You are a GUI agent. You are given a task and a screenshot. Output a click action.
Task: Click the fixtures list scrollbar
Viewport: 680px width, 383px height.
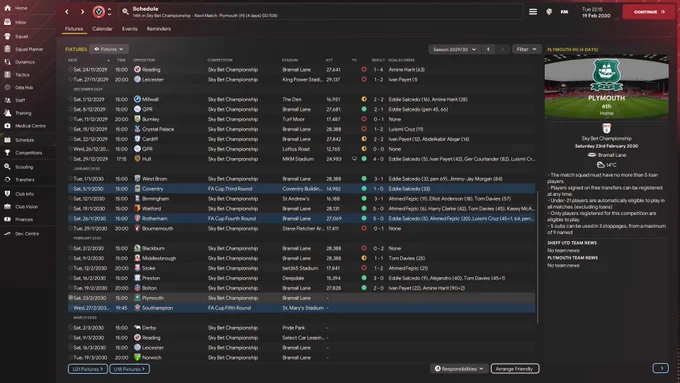click(x=538, y=256)
